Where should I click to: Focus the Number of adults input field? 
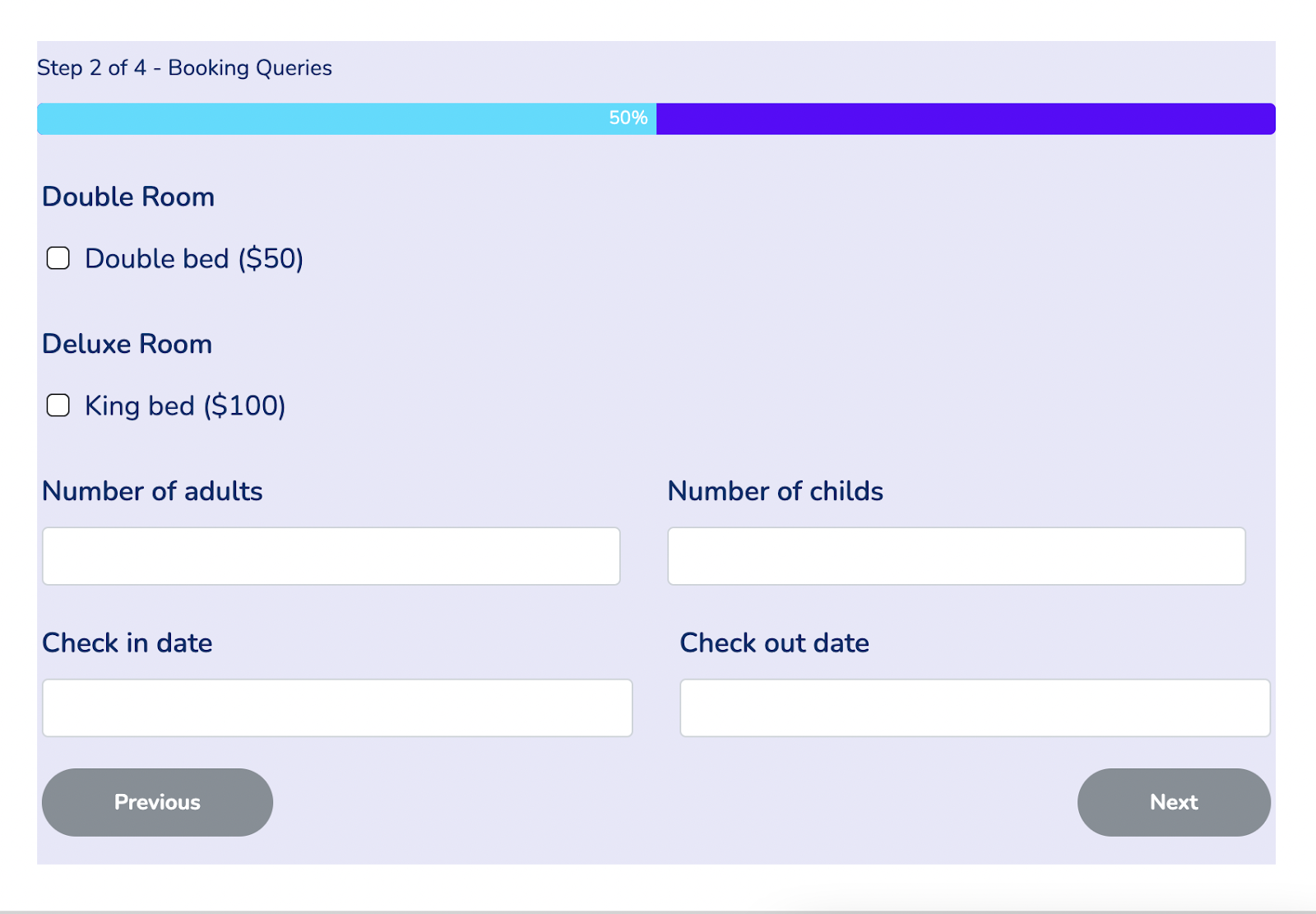(x=331, y=556)
